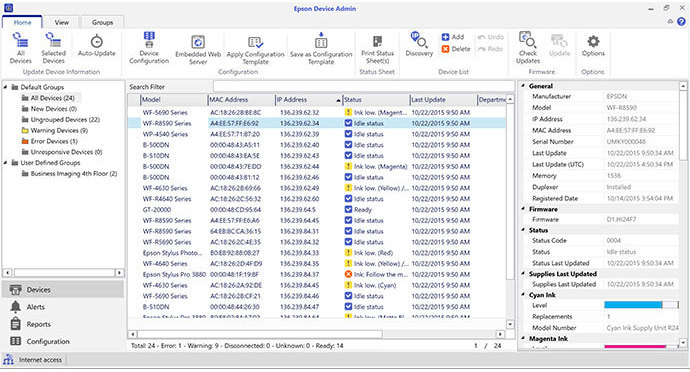The image size is (690, 372).
Task: Click error icon for 136.239.84.37
Action: pyautogui.click(x=348, y=274)
